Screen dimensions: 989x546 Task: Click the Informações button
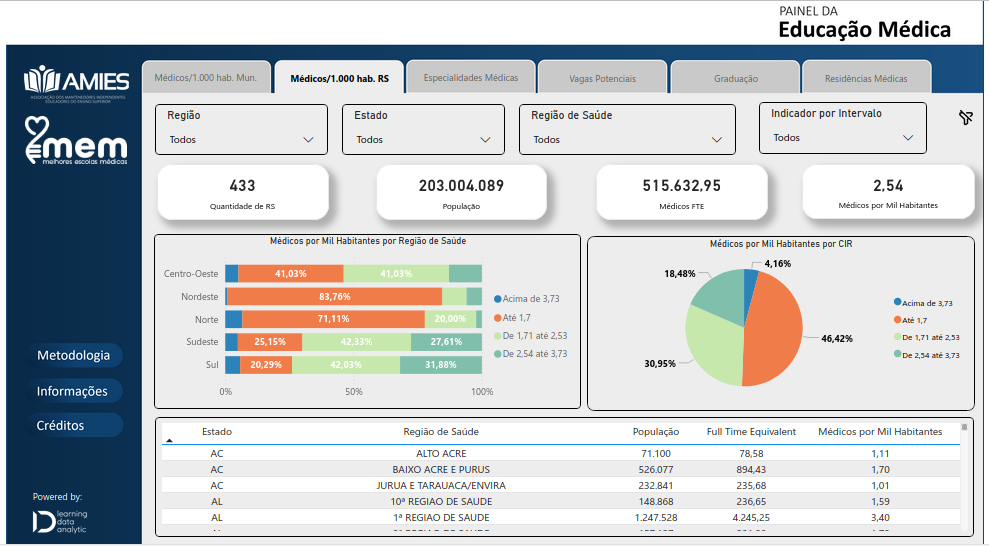coord(72,391)
